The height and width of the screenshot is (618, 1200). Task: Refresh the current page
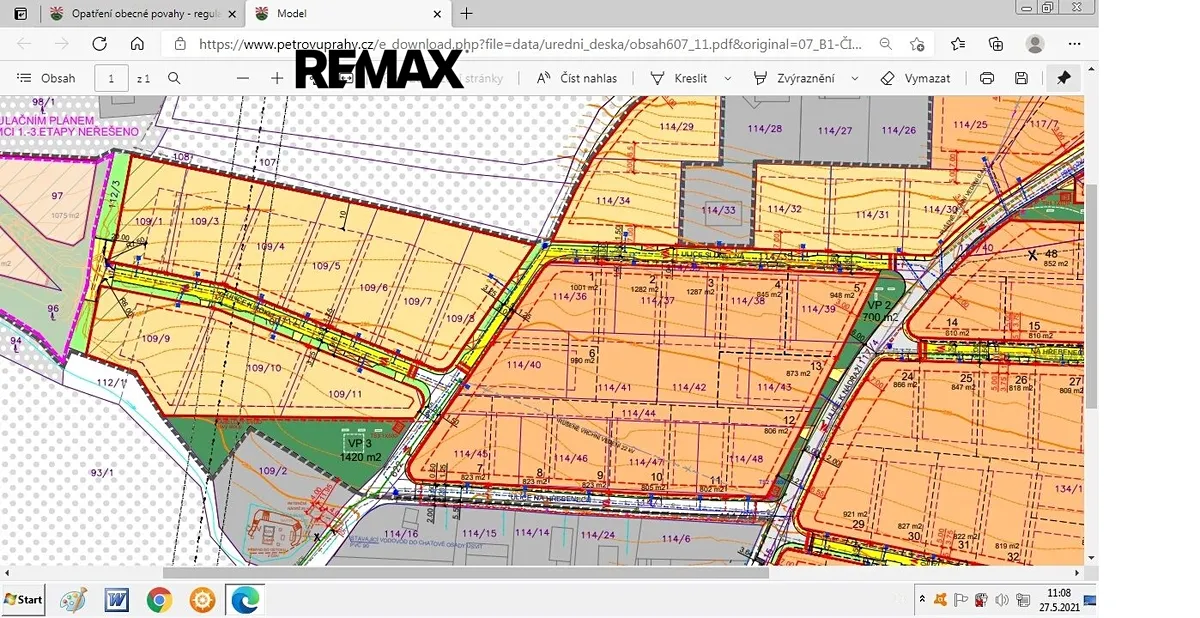99,44
